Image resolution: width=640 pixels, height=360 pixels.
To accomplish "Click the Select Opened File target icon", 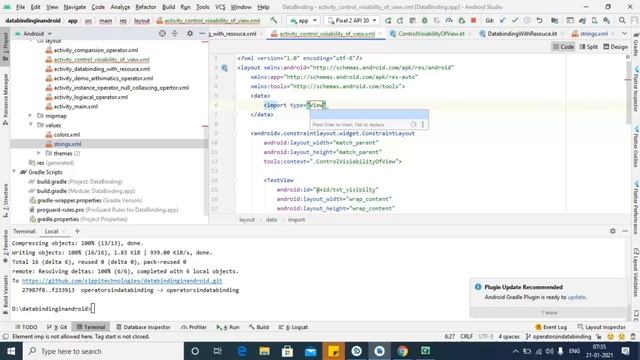I will [x=162, y=33].
